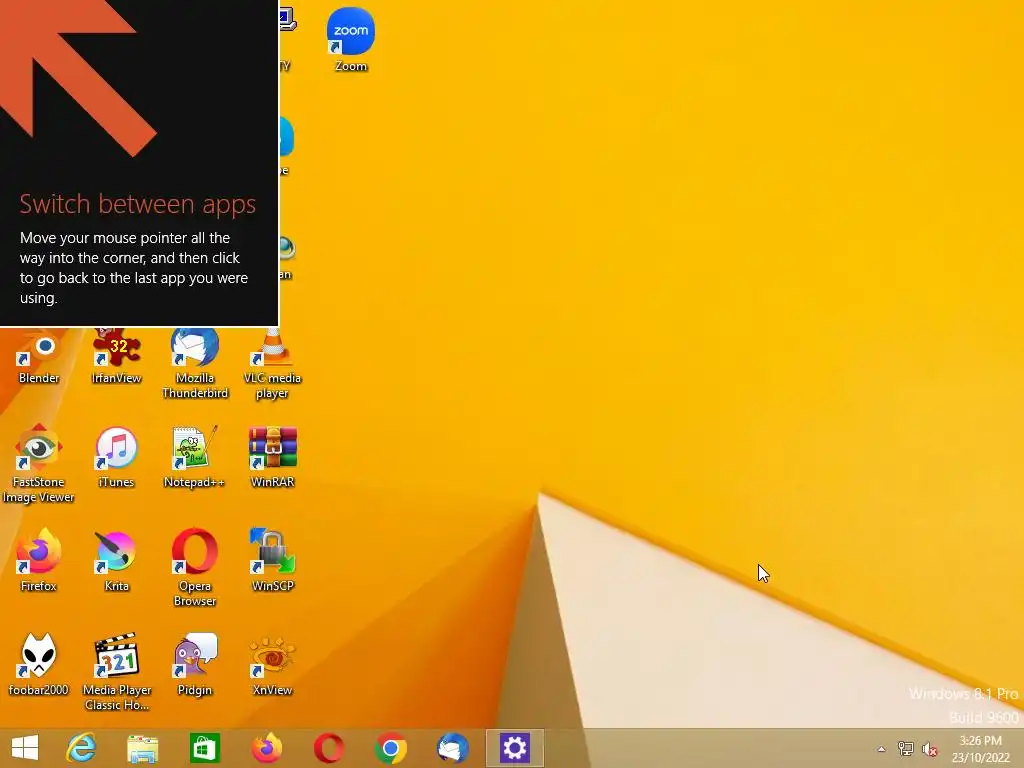Open Mozilla Thunderbird desktop icon
Image resolution: width=1024 pixels, height=768 pixels.
tap(195, 364)
